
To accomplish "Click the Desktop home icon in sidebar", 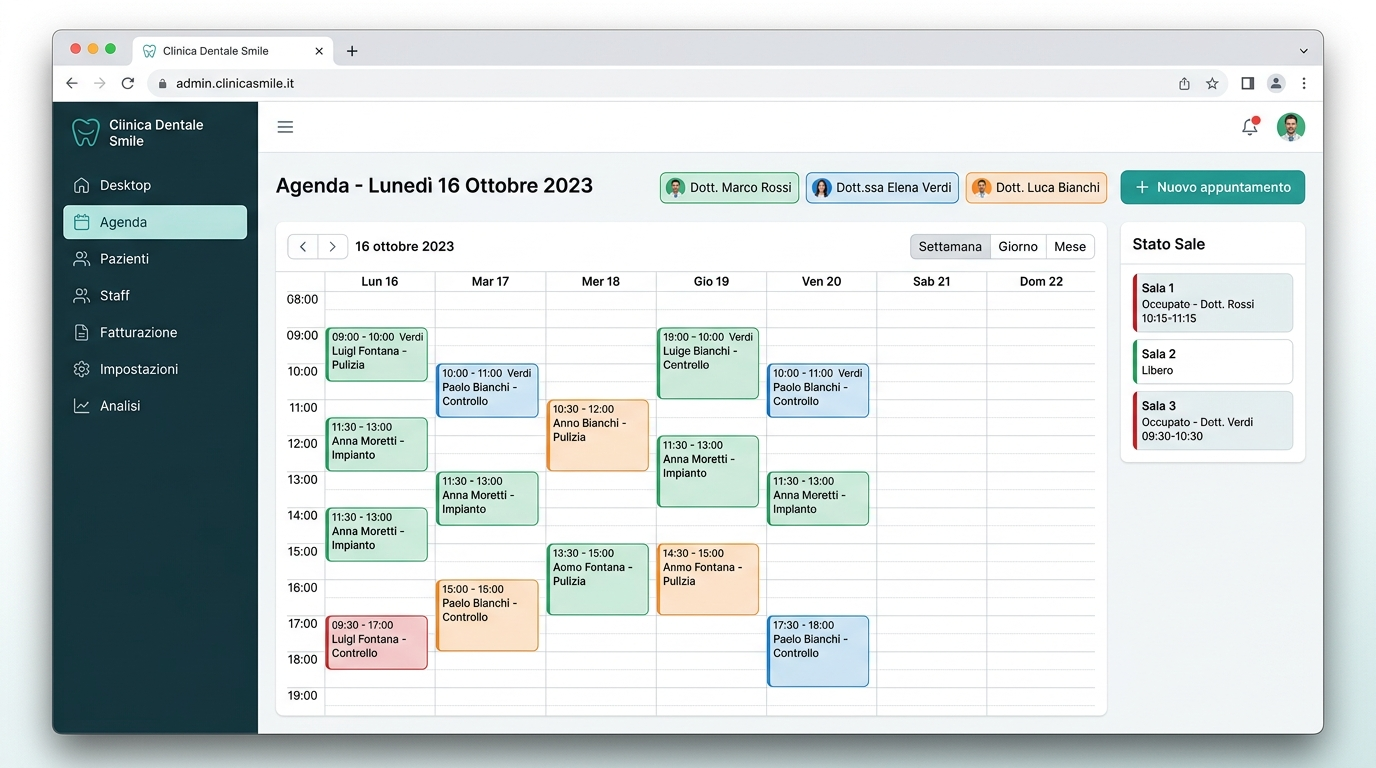I will click(82, 185).
